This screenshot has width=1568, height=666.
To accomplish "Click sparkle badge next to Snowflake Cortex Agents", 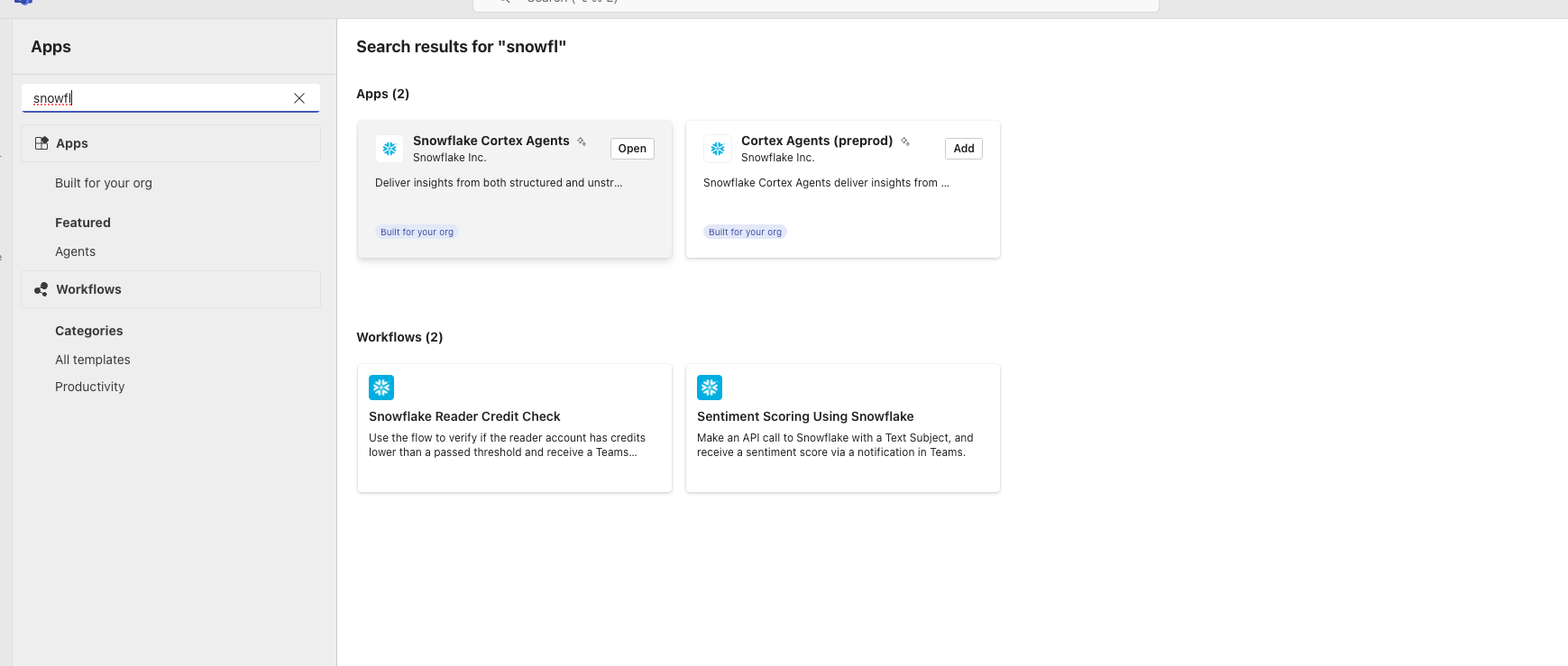I will pyautogui.click(x=582, y=141).
